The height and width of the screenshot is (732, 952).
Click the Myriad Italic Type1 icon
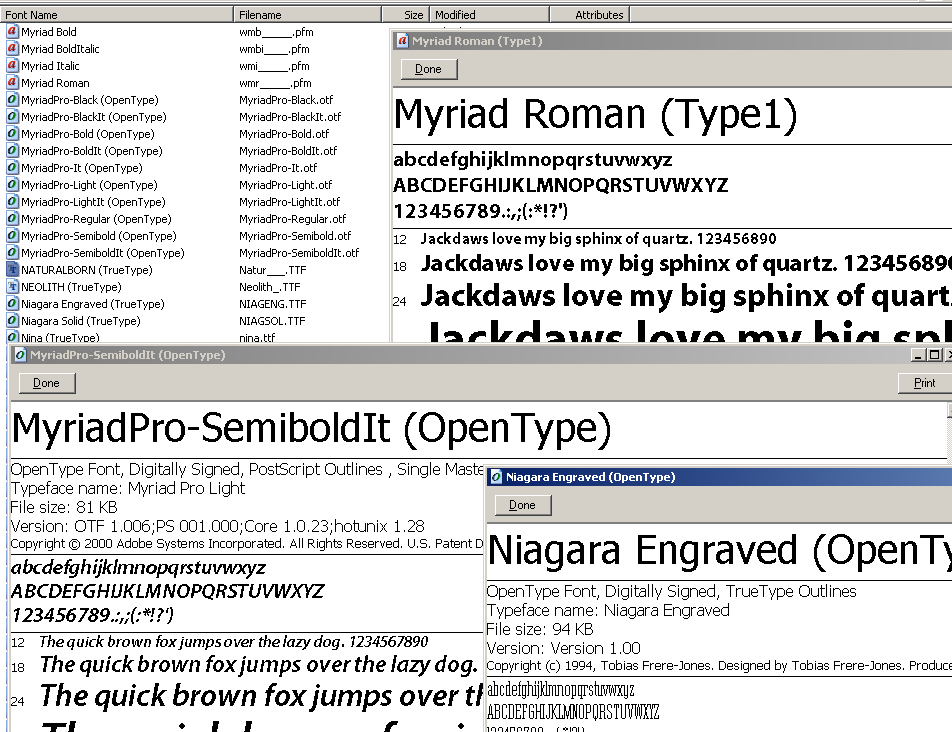pyautogui.click(x=12, y=66)
